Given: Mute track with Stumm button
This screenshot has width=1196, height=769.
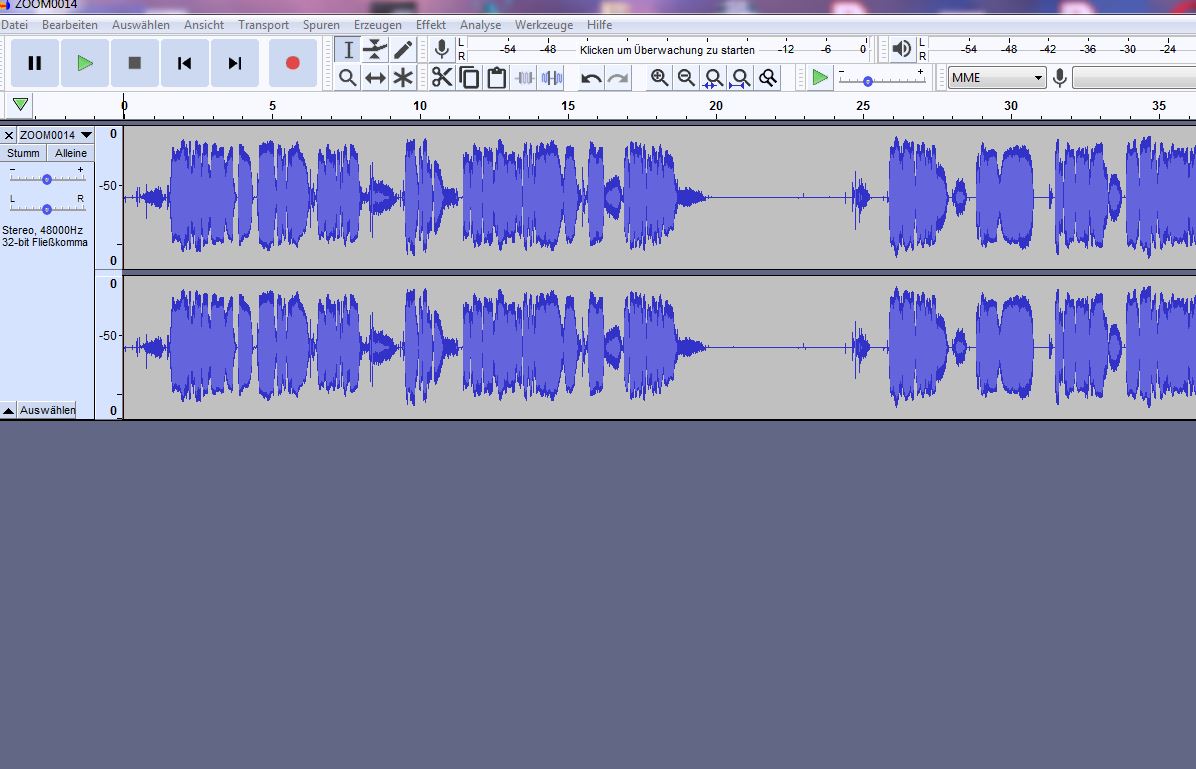Looking at the screenshot, I should click(23, 153).
